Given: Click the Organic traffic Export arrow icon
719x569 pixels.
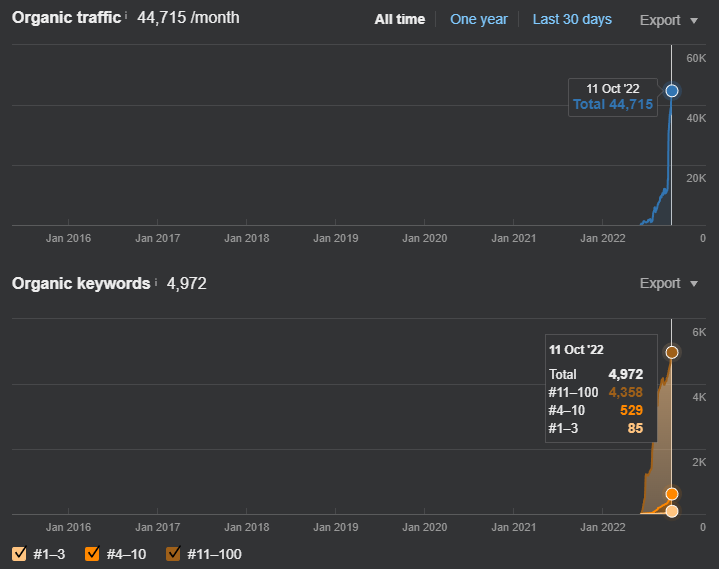Looking at the screenshot, I should pos(694,21).
